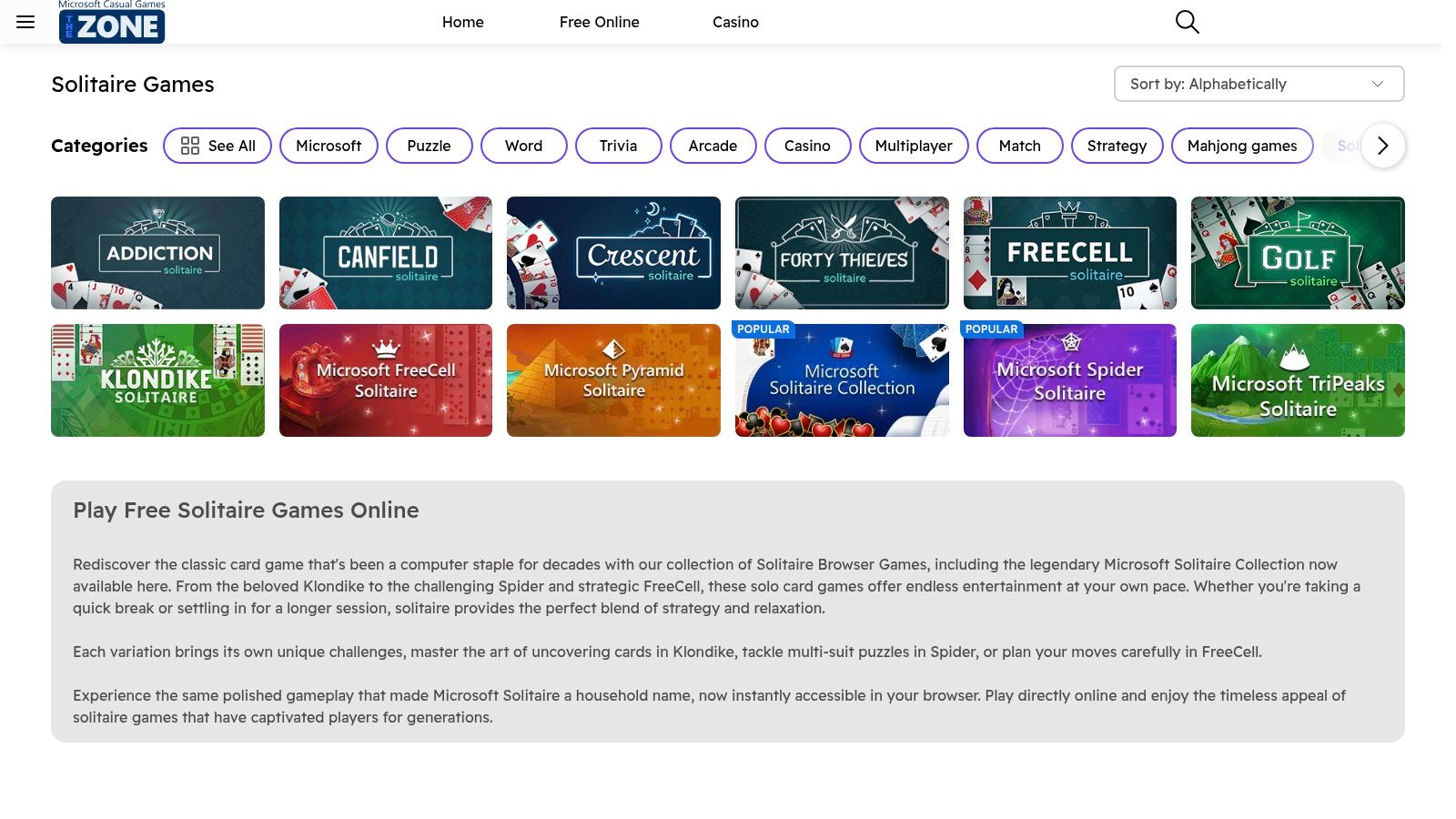Open the Crescent solitaire game tile
This screenshot has height=819, width=1456.
coord(613,253)
